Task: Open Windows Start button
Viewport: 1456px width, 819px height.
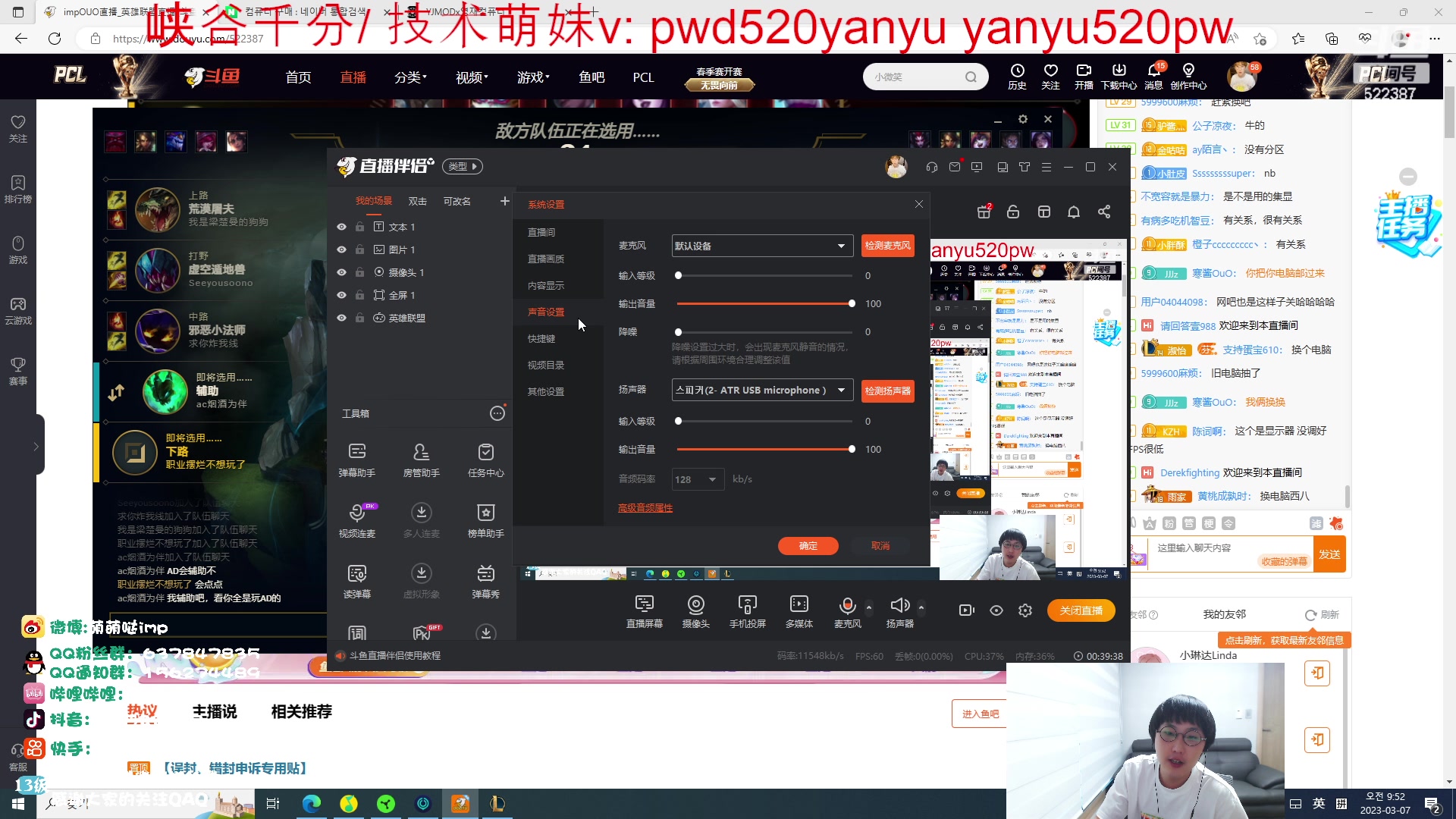Action: coord(18,804)
